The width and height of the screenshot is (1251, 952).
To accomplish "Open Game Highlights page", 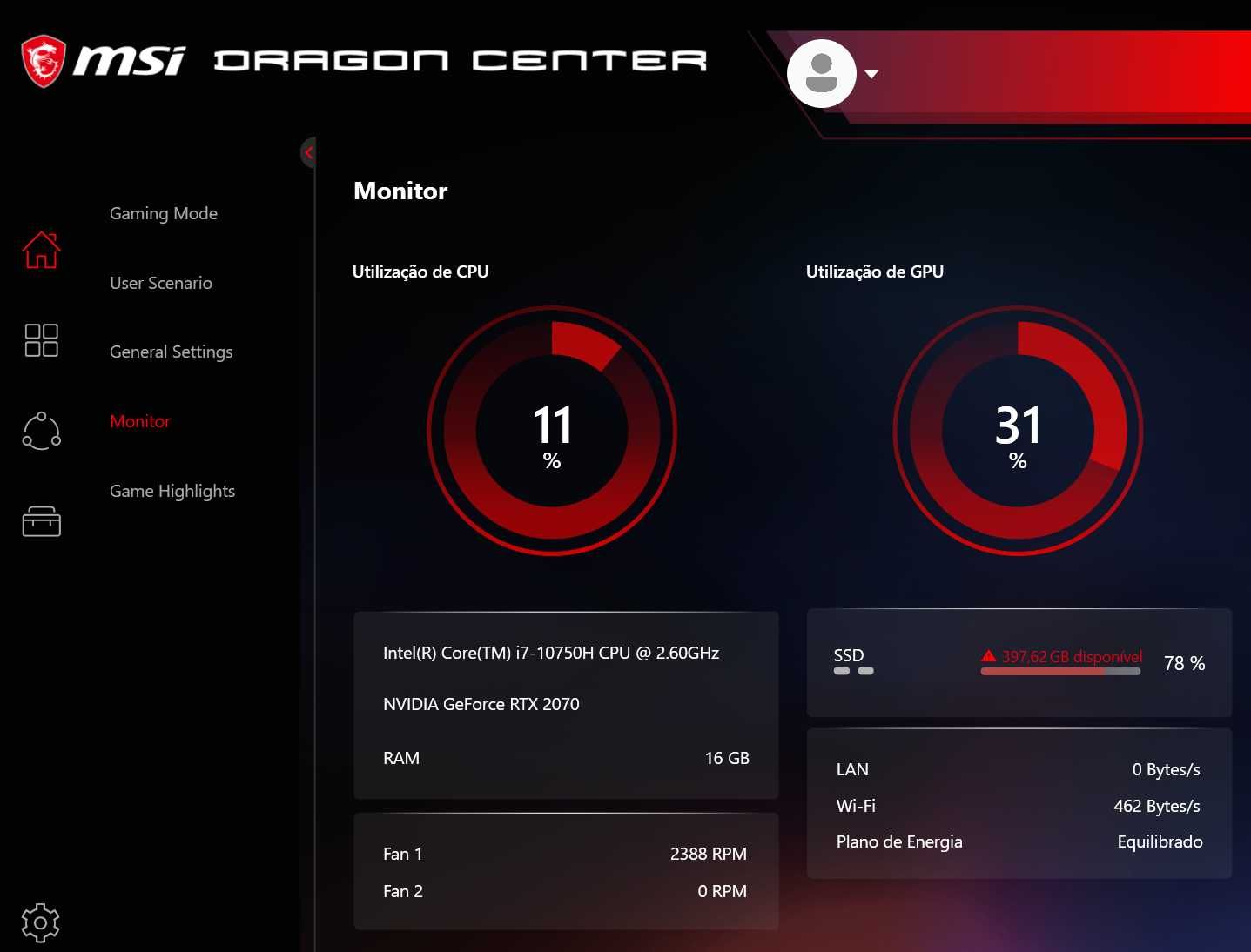I will [x=172, y=491].
